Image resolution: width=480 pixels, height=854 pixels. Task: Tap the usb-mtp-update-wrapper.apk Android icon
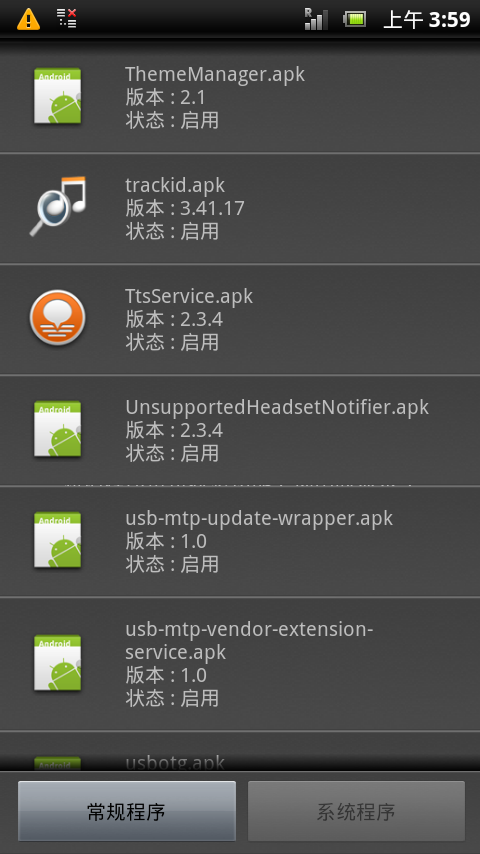pyautogui.click(x=57, y=541)
